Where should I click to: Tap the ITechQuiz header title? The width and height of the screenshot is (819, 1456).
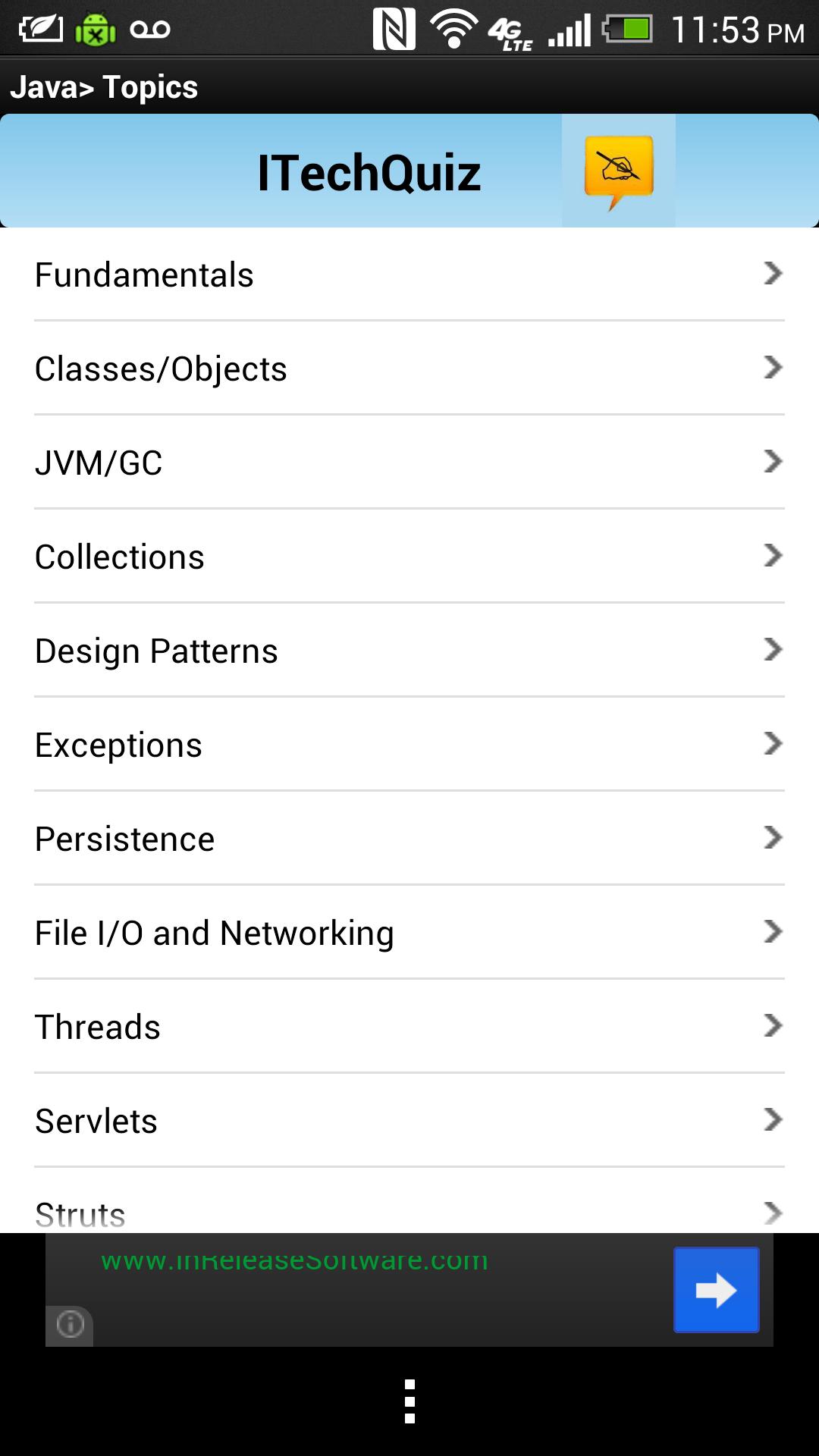click(x=369, y=173)
